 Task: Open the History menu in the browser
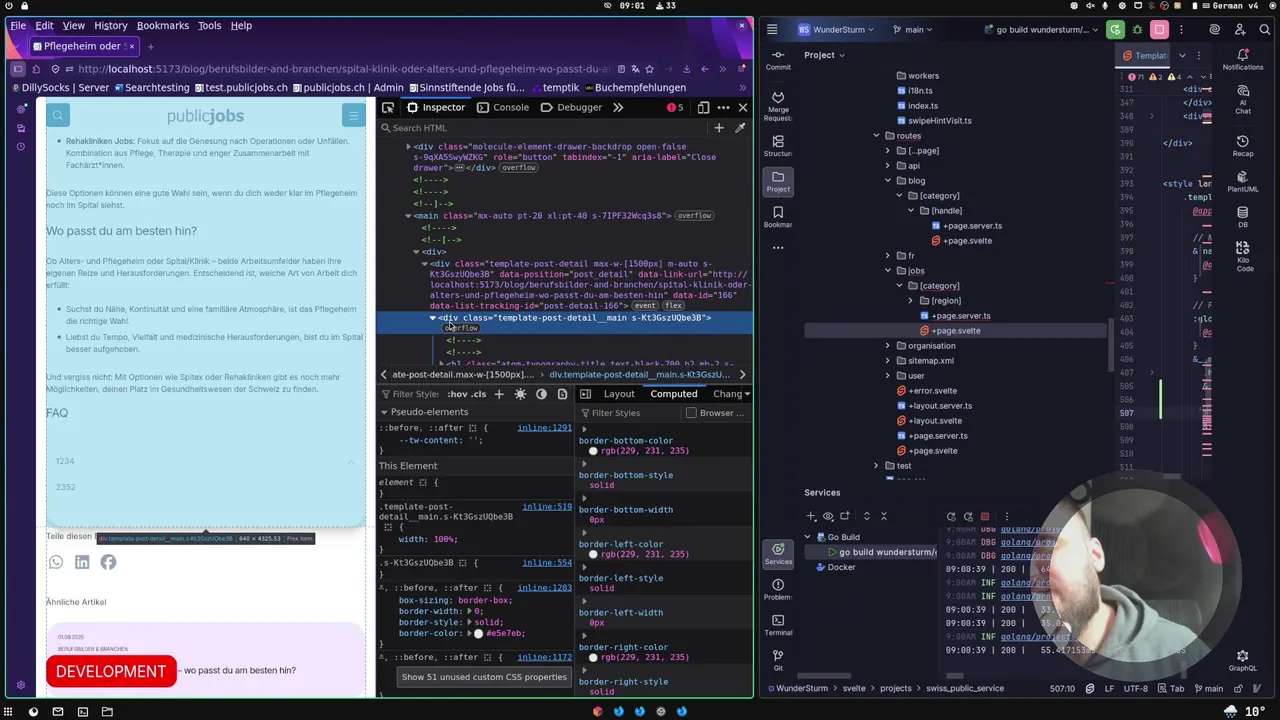coord(110,25)
